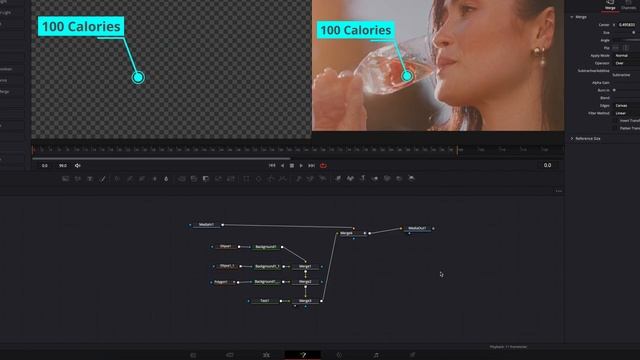The width and height of the screenshot is (640, 360).
Task: Add a pMerge particle node from the toolbar
Action: [311, 179]
